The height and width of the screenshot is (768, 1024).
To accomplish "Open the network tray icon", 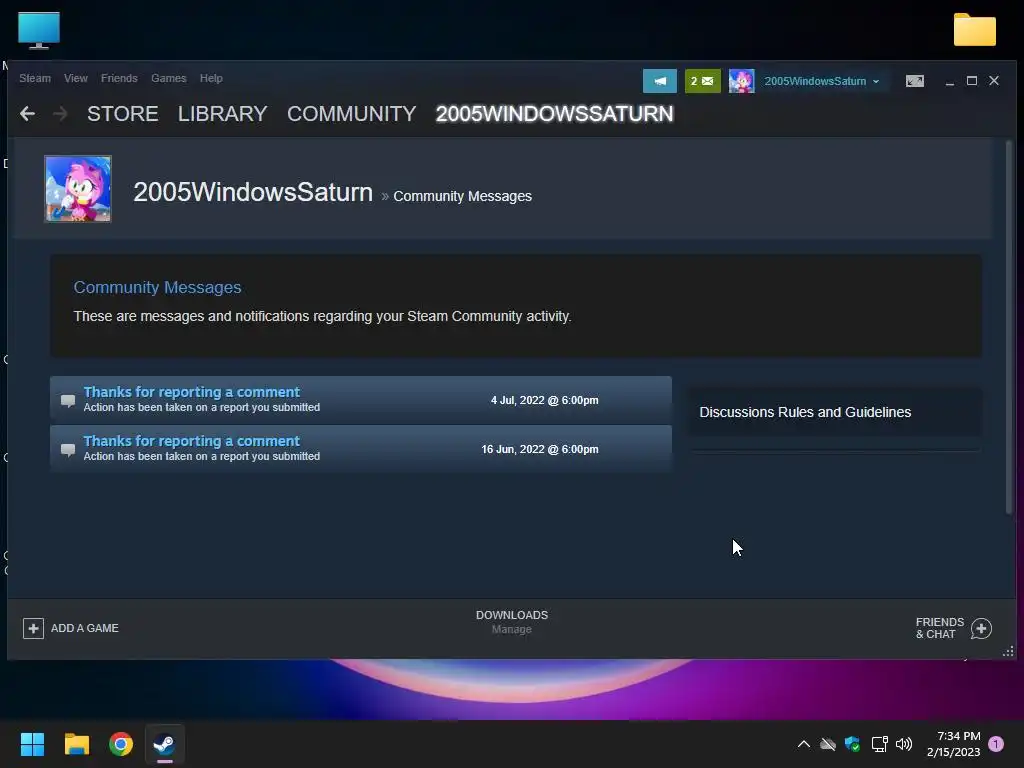I will [879, 744].
